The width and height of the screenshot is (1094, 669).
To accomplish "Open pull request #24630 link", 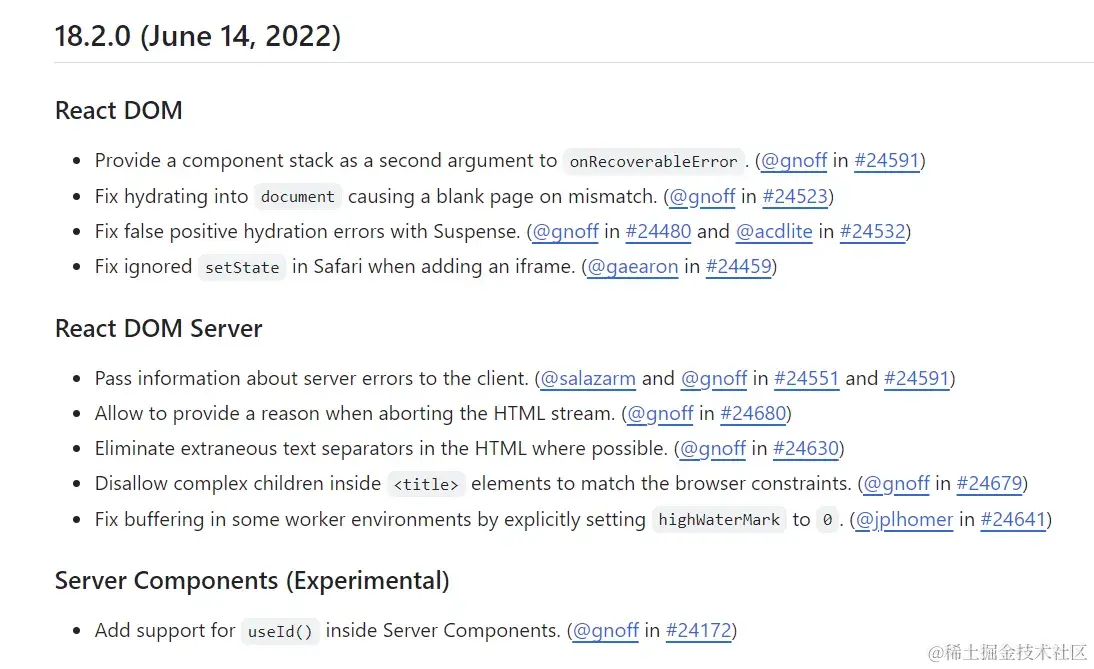I will point(805,448).
